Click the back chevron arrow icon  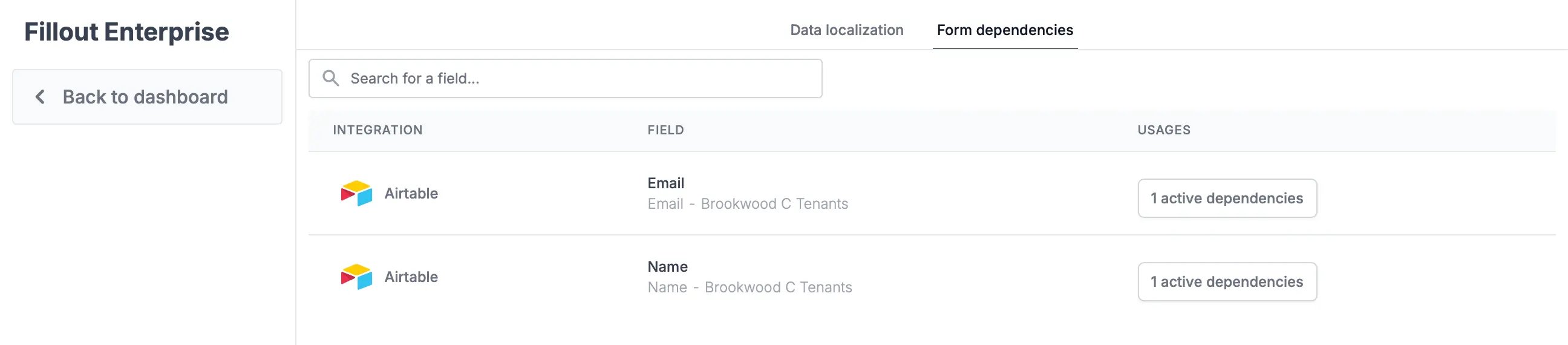tap(40, 96)
